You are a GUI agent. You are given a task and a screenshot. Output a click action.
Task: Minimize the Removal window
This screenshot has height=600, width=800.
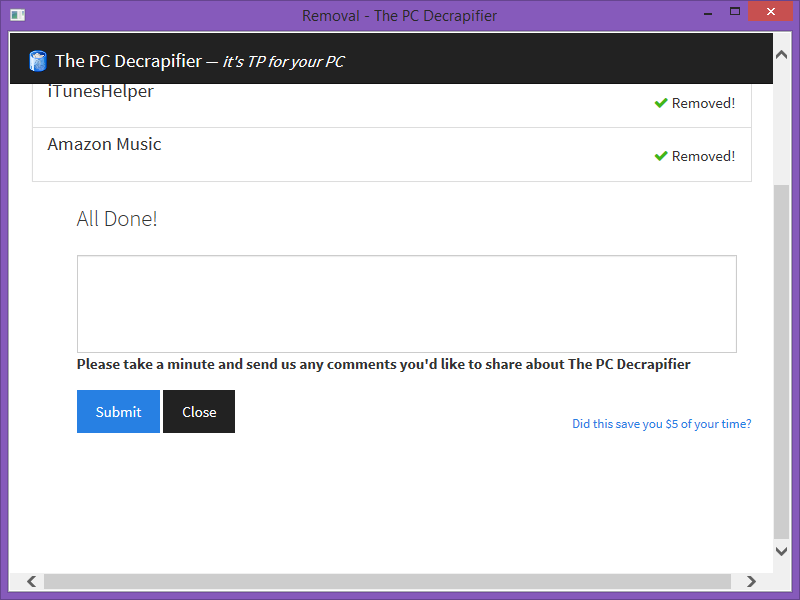[708, 13]
